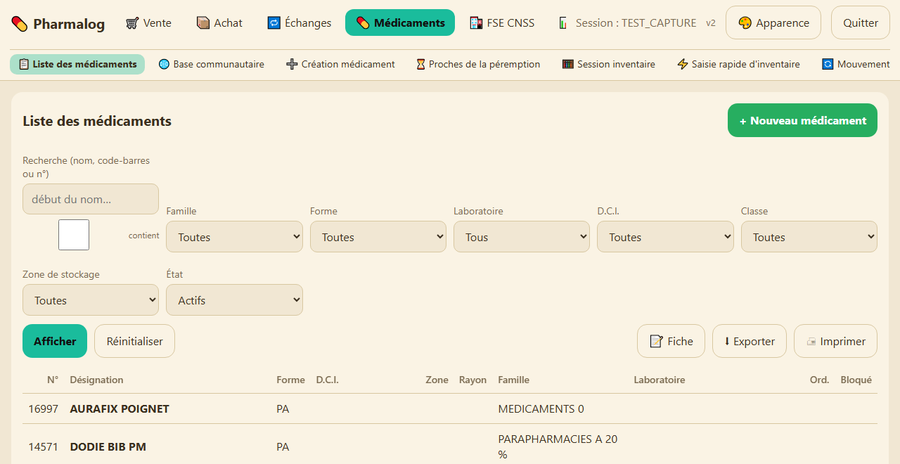Open the Base communautaire sub-tab

212,64
